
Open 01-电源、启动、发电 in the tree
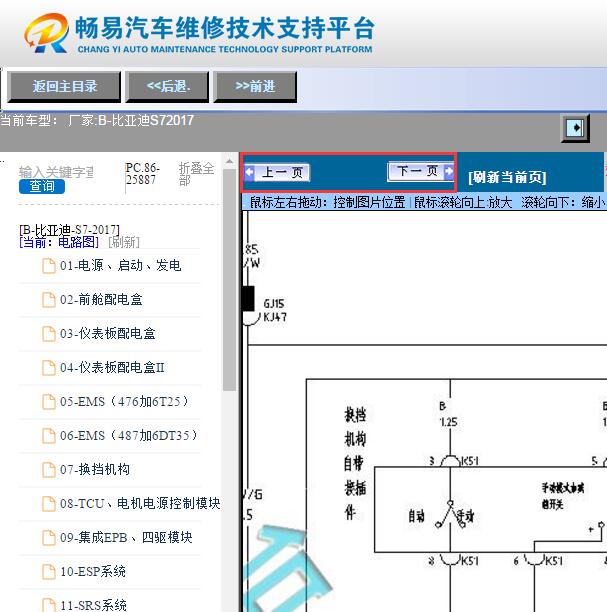pos(121,265)
